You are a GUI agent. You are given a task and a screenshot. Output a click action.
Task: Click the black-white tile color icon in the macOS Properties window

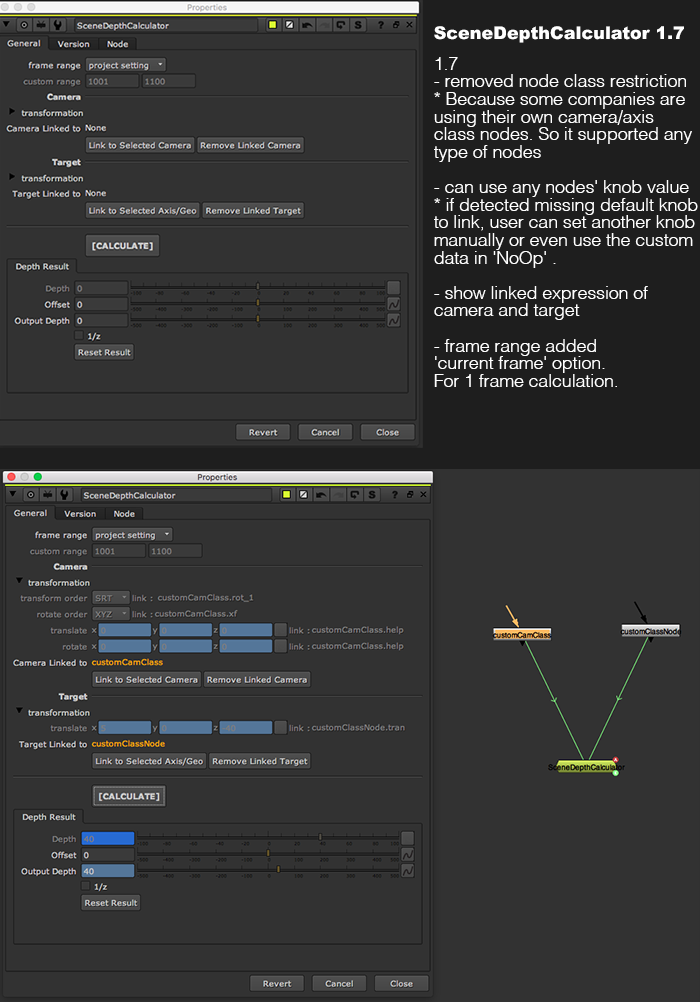[x=304, y=495]
